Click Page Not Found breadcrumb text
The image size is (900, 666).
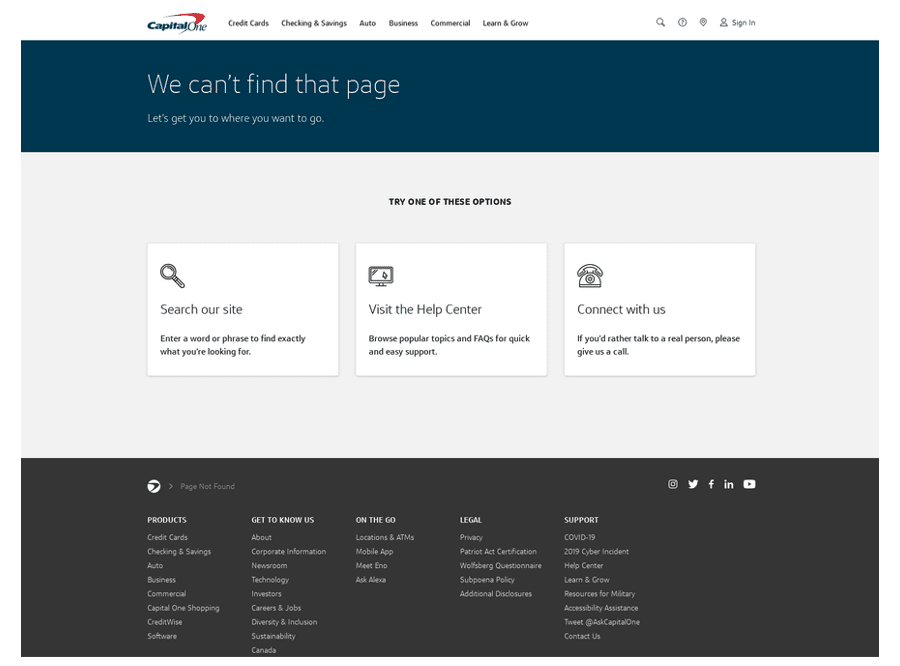coord(207,486)
